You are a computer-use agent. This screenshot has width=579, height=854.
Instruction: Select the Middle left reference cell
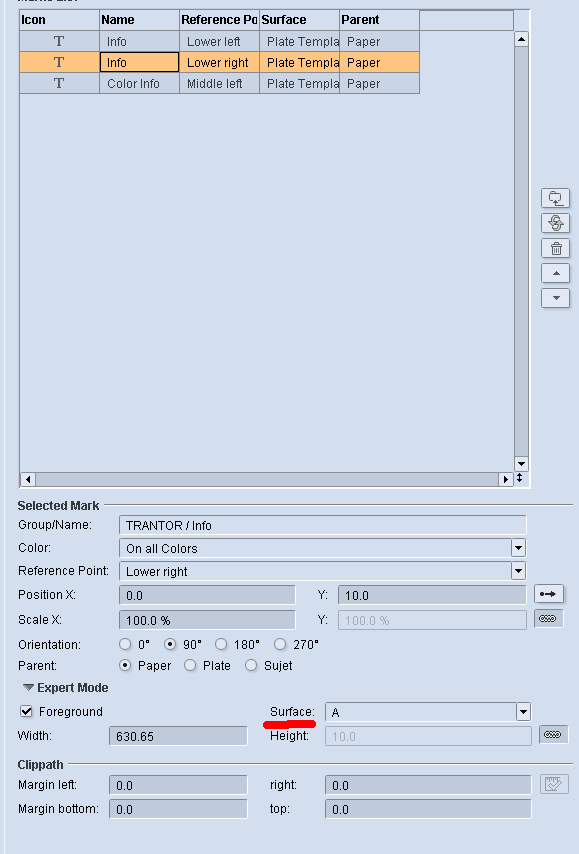pos(220,83)
